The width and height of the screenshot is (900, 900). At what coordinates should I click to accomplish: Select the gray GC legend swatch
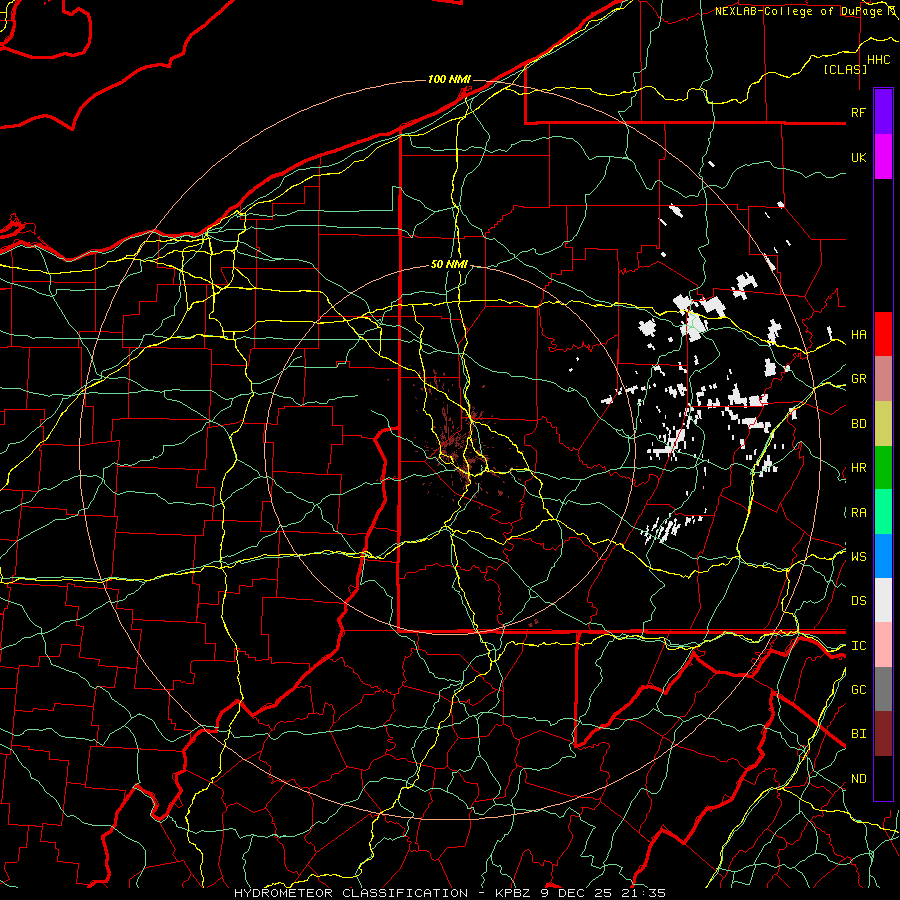point(883,689)
